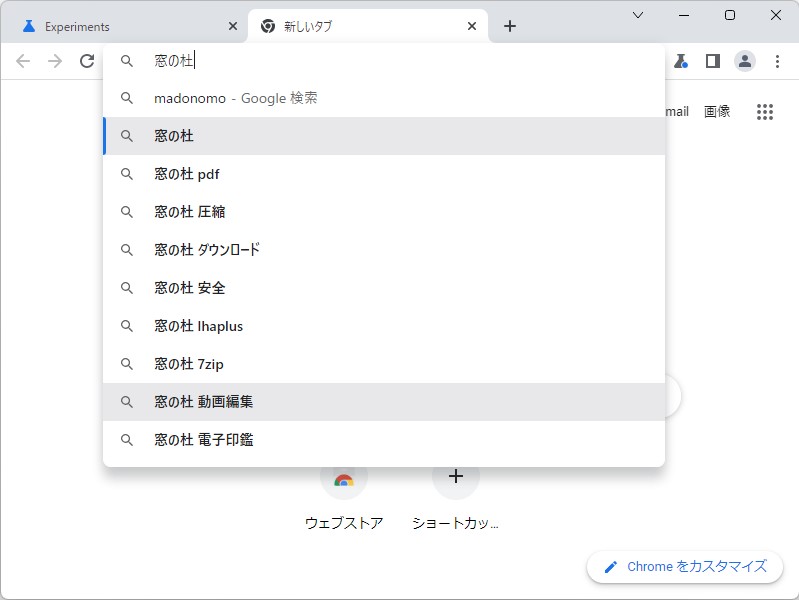Open the Google apps grid
Viewport: 799px width, 600px height.
pos(765,112)
